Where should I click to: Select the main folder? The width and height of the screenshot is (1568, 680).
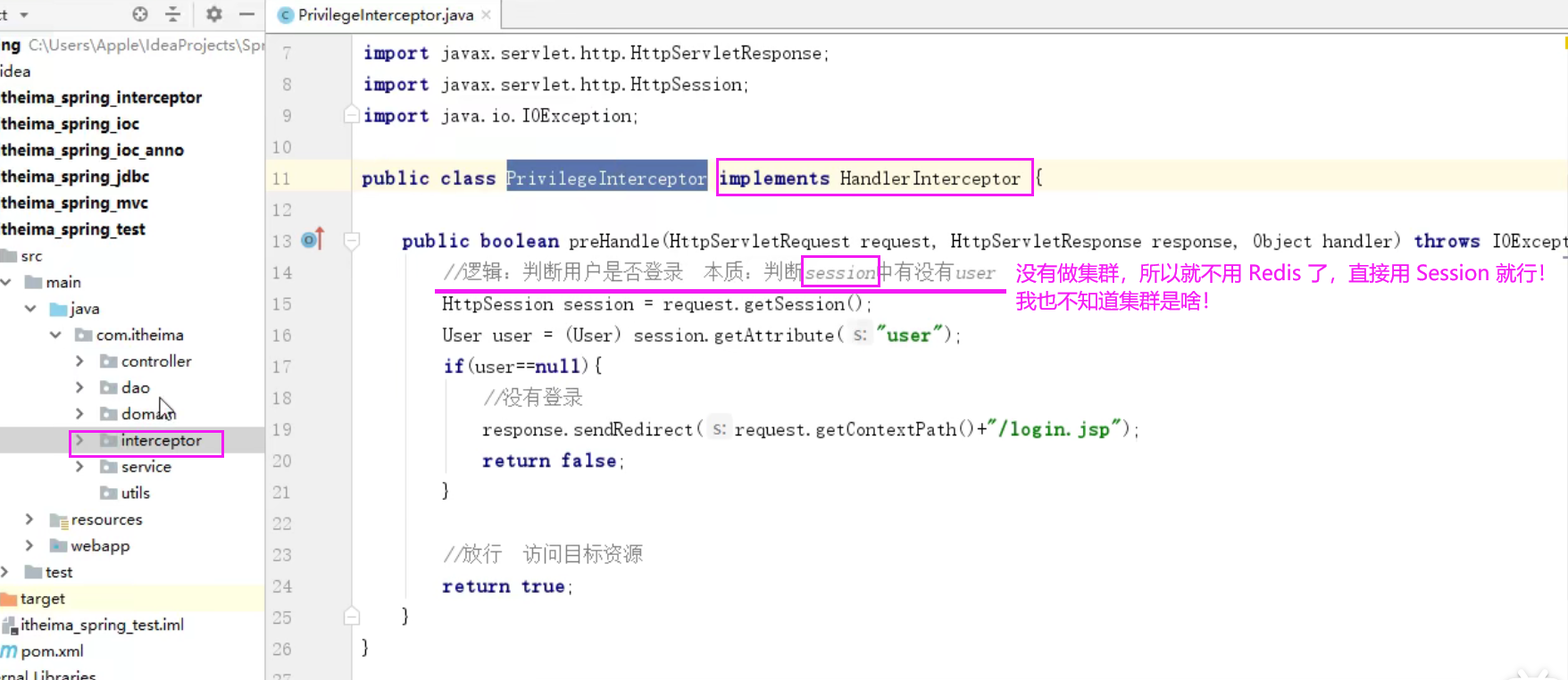click(63, 282)
